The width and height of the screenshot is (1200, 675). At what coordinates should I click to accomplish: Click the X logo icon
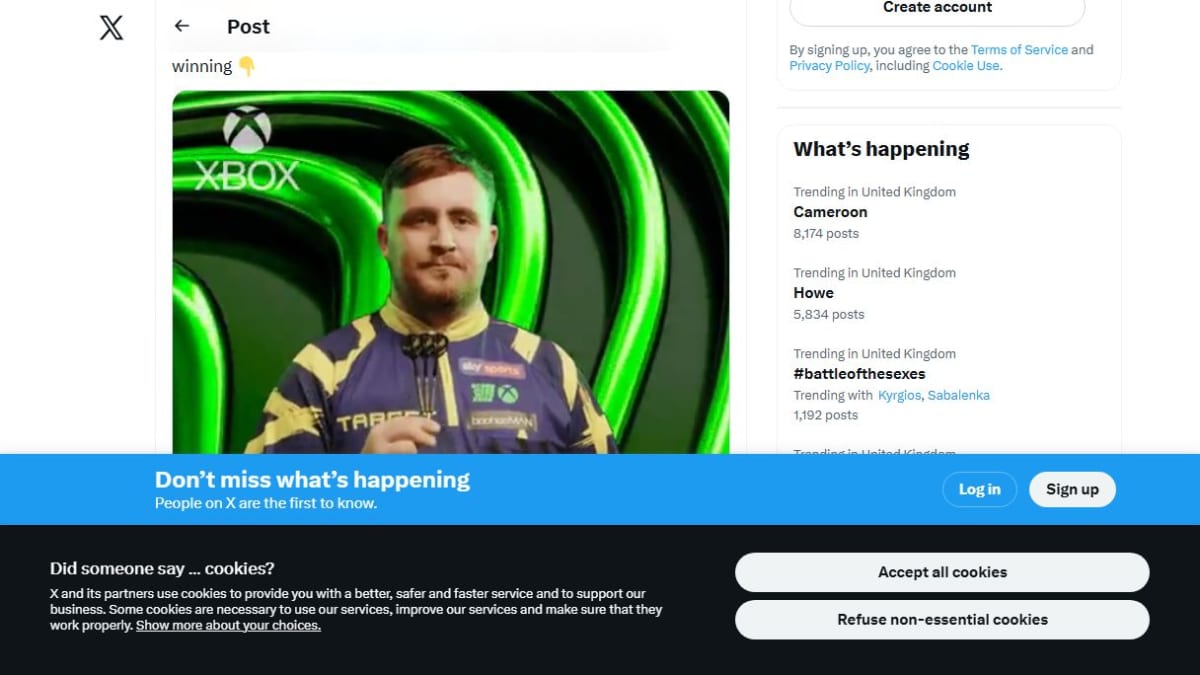click(112, 27)
